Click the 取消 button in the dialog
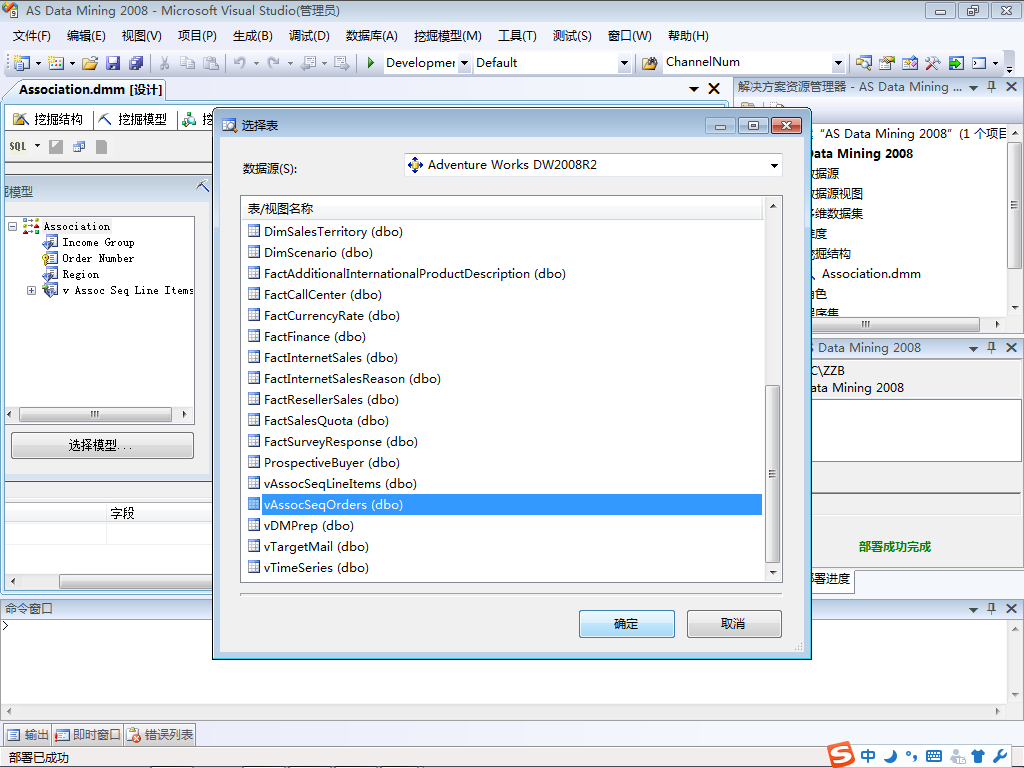The width and height of the screenshot is (1024, 768). [734, 624]
